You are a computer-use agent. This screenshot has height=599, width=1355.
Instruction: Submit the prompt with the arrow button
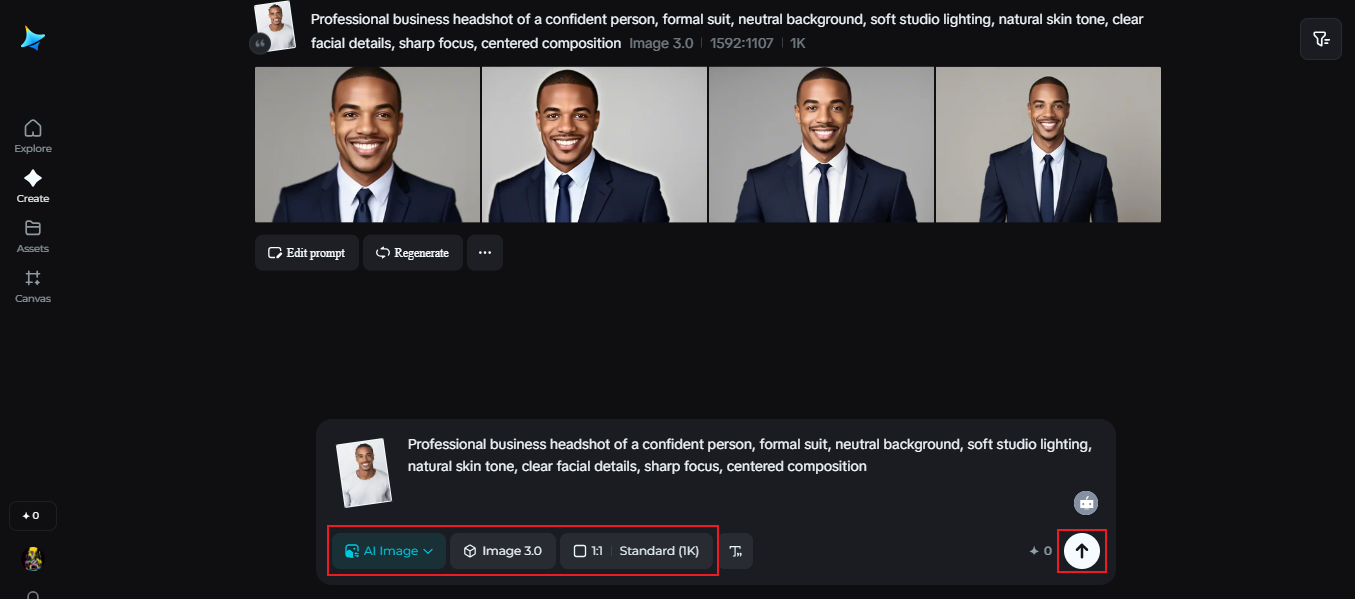(x=1082, y=550)
